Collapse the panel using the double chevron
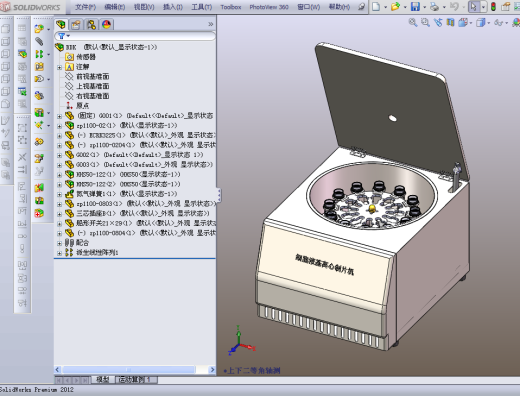Screen dimensions: 520x396 [210, 24]
